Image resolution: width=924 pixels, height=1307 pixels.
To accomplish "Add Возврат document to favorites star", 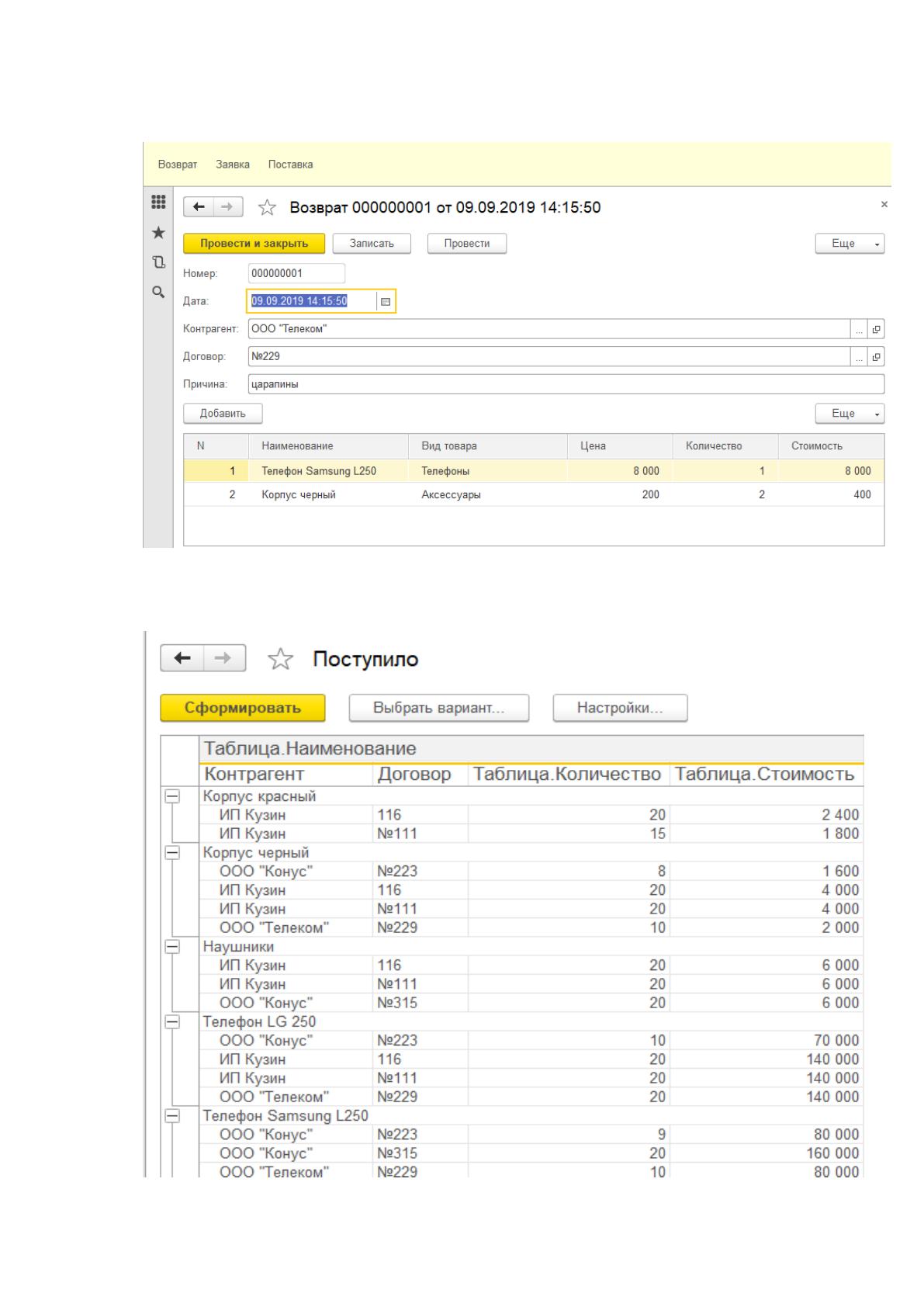I will coord(267,207).
